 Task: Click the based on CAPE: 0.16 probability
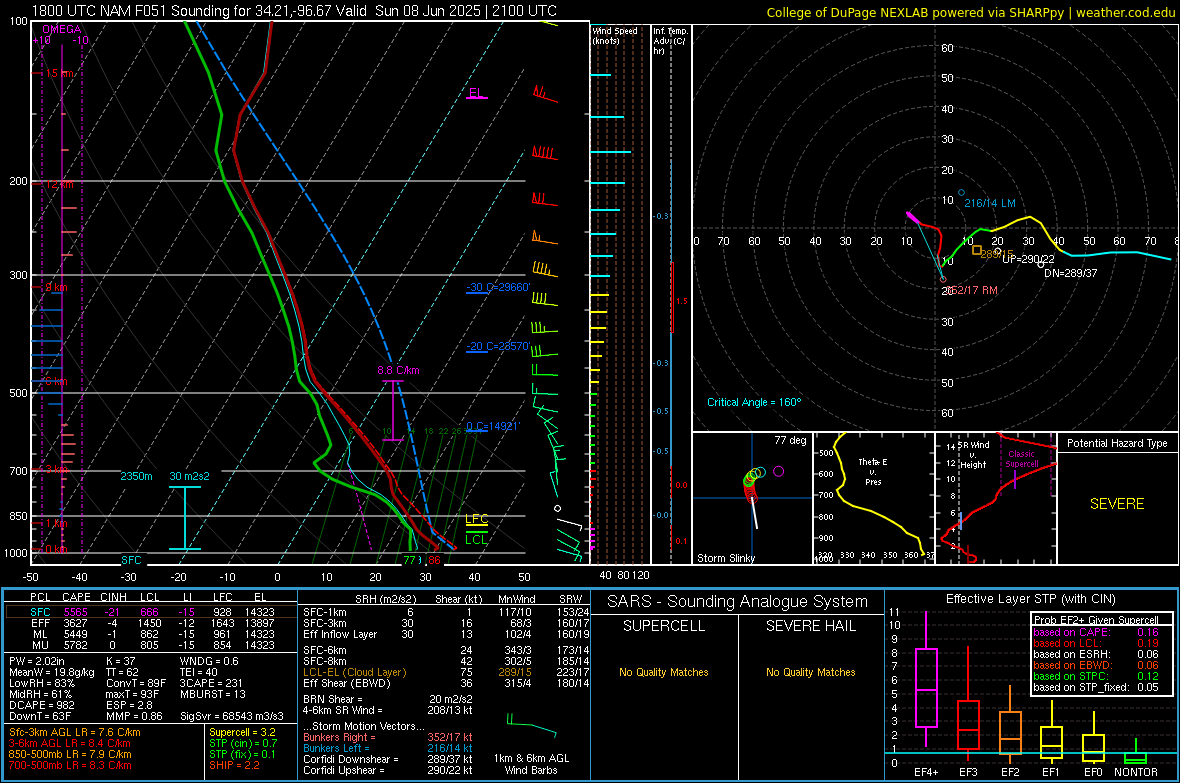coord(1096,632)
